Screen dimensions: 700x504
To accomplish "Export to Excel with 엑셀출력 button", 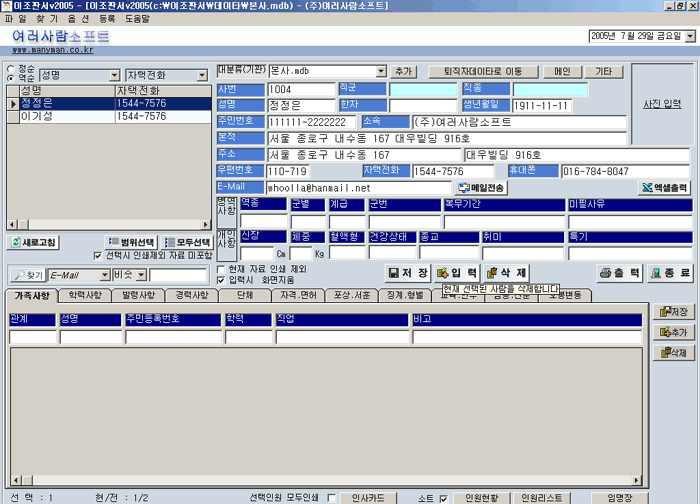I will (665, 187).
